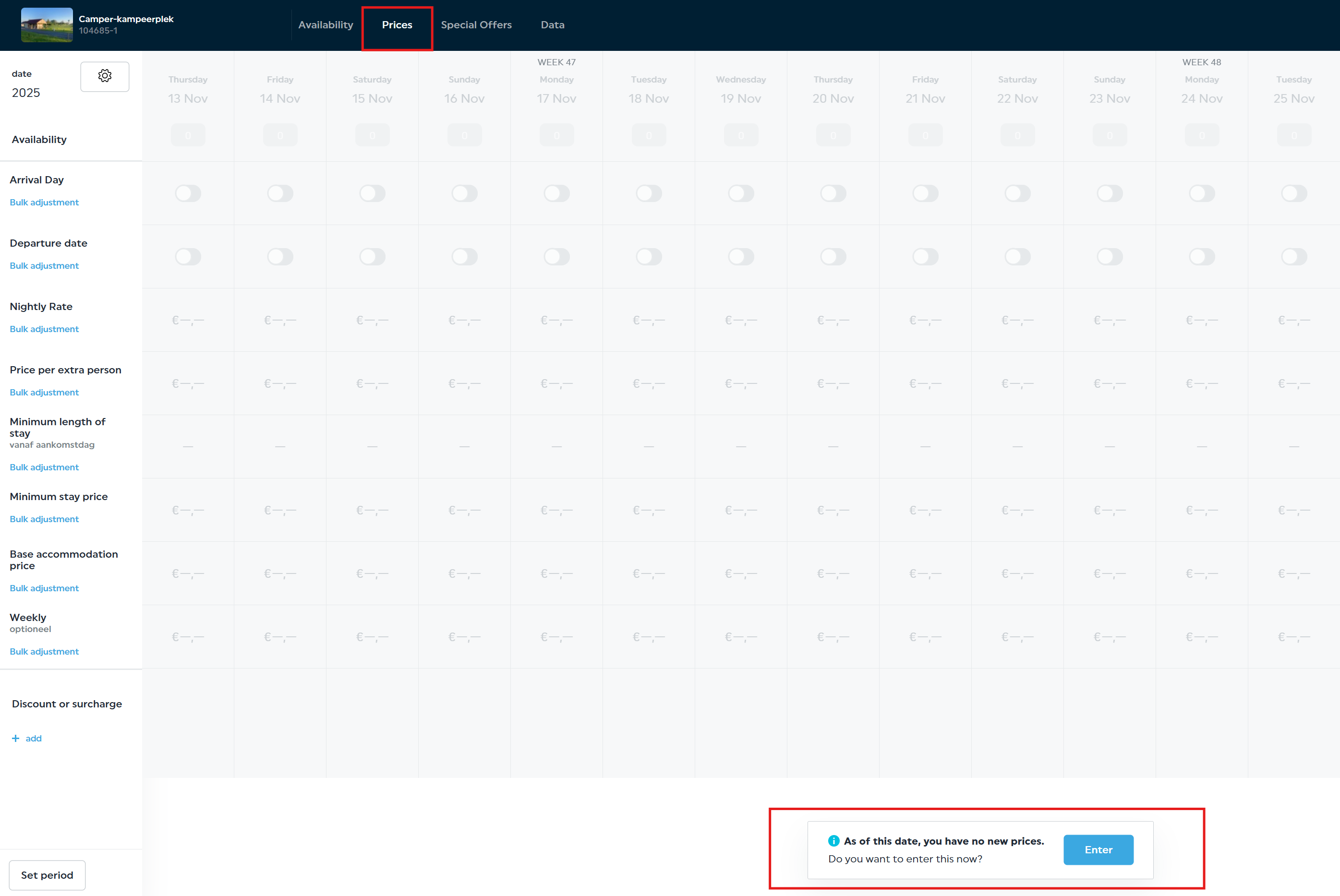Click Nightly Rate cell for Friday 14 Nov
1340x896 pixels.
click(x=280, y=320)
